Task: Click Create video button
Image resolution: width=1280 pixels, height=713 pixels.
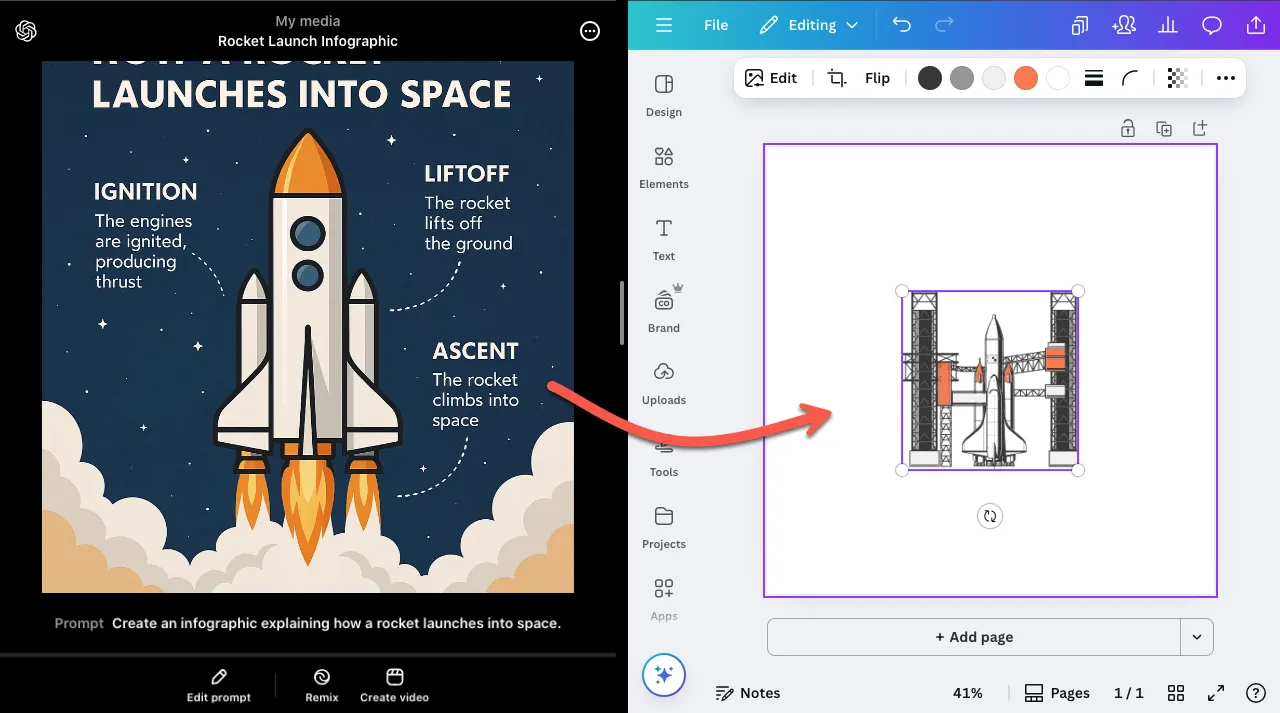Action: [394, 685]
